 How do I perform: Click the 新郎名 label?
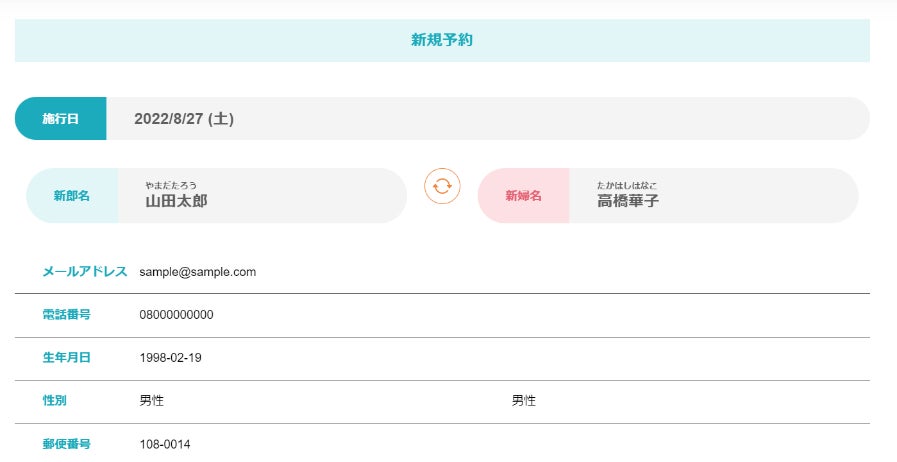click(x=72, y=196)
